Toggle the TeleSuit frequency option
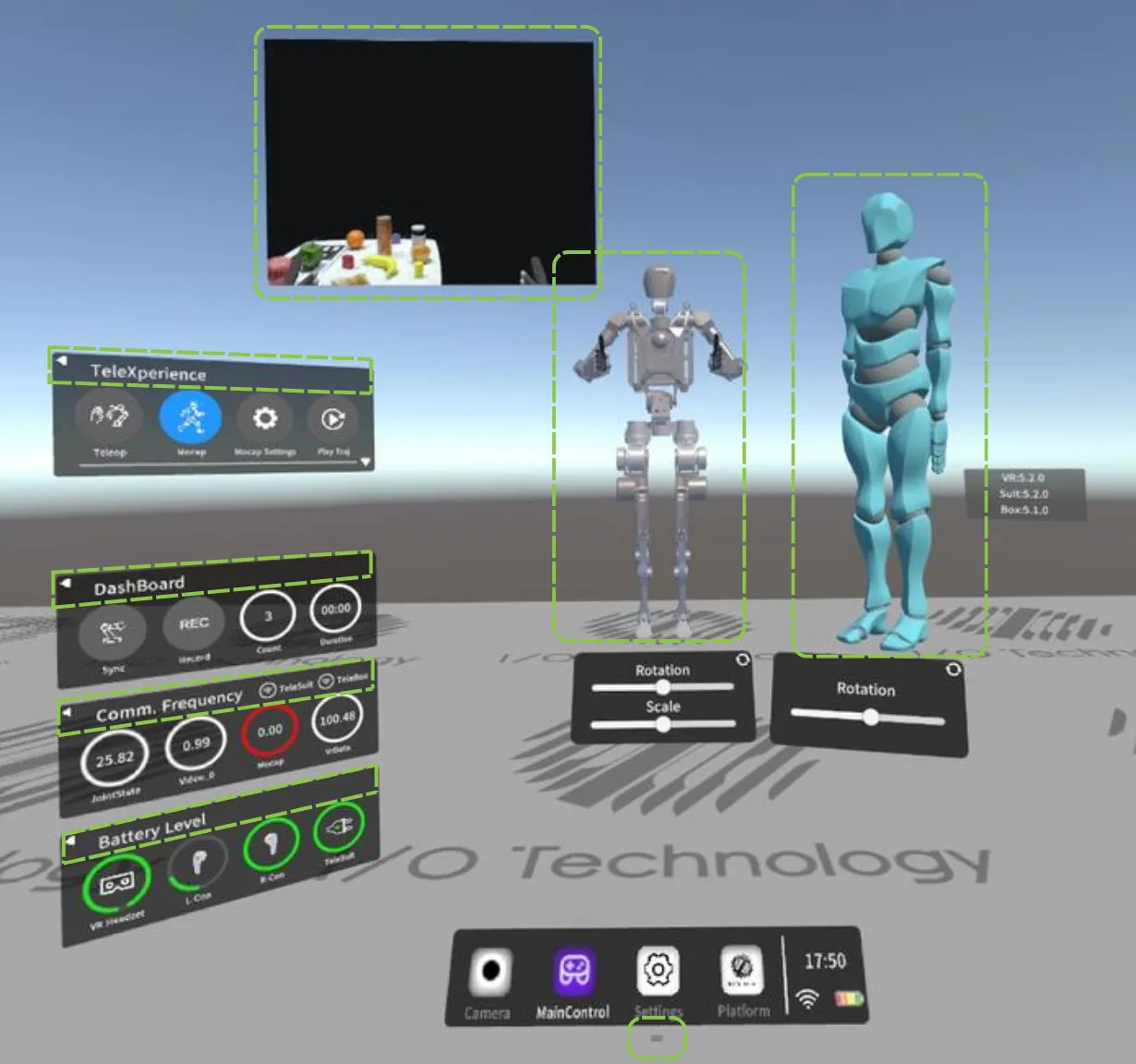This screenshot has height=1064, width=1136. (269, 690)
